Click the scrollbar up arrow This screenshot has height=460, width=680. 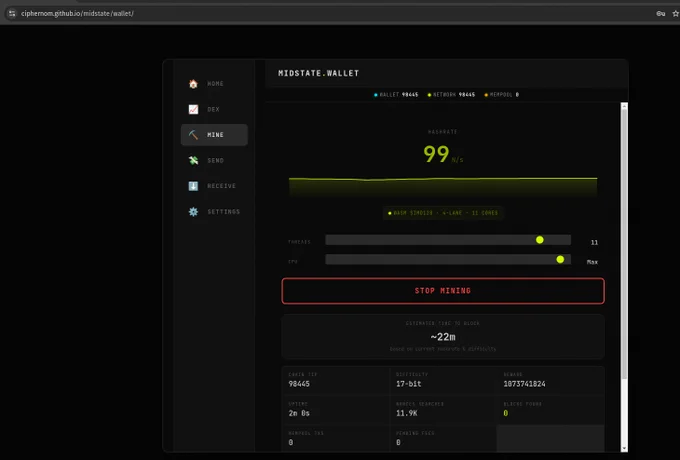pos(624,106)
